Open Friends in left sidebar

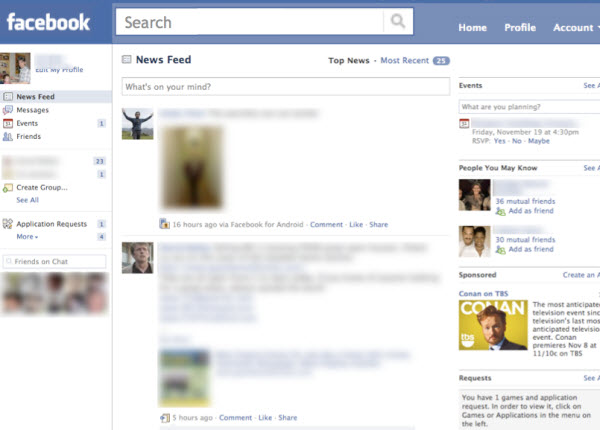pyautogui.click(x=28, y=137)
